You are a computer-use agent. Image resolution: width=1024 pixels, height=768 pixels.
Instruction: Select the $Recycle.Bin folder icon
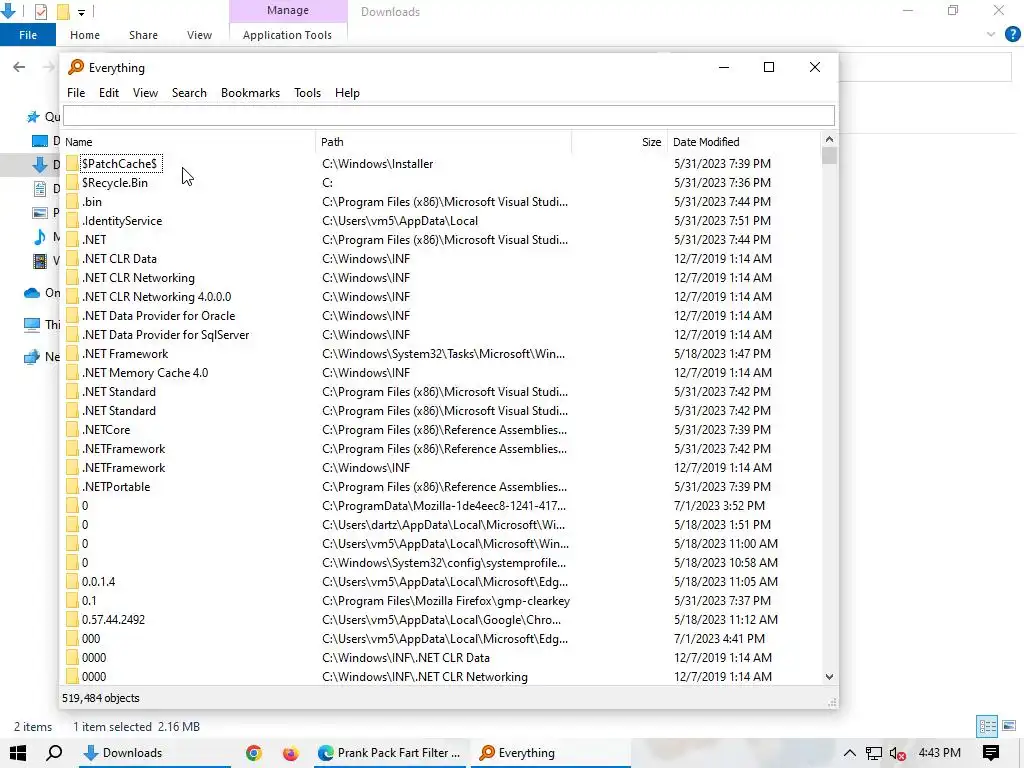(72, 182)
